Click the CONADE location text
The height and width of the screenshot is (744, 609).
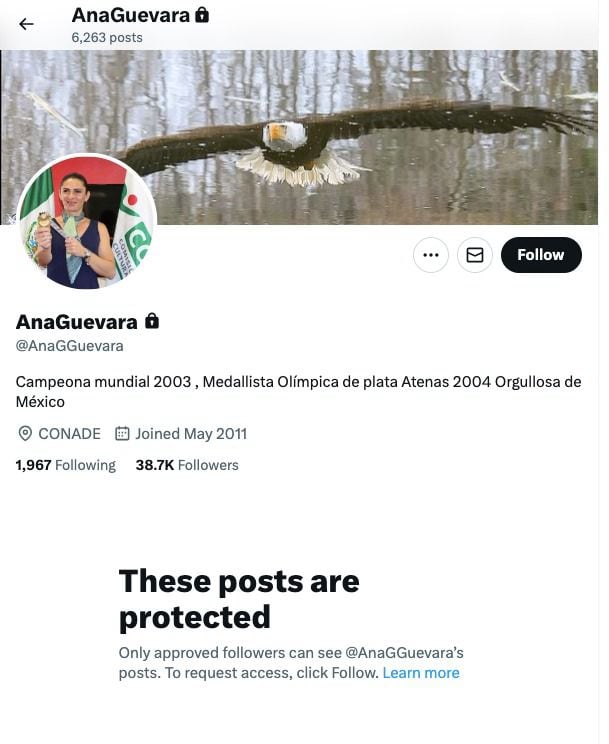[x=69, y=434]
